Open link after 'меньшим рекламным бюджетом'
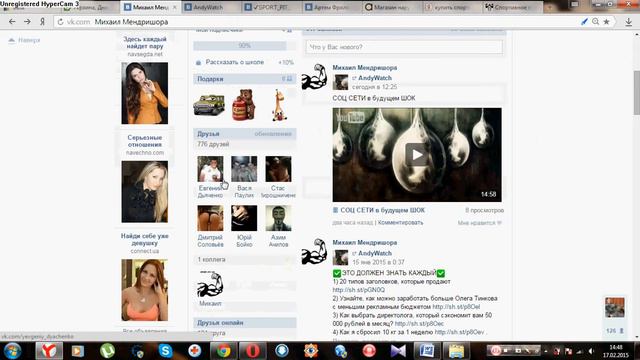This screenshot has height=360, width=640. (456, 307)
